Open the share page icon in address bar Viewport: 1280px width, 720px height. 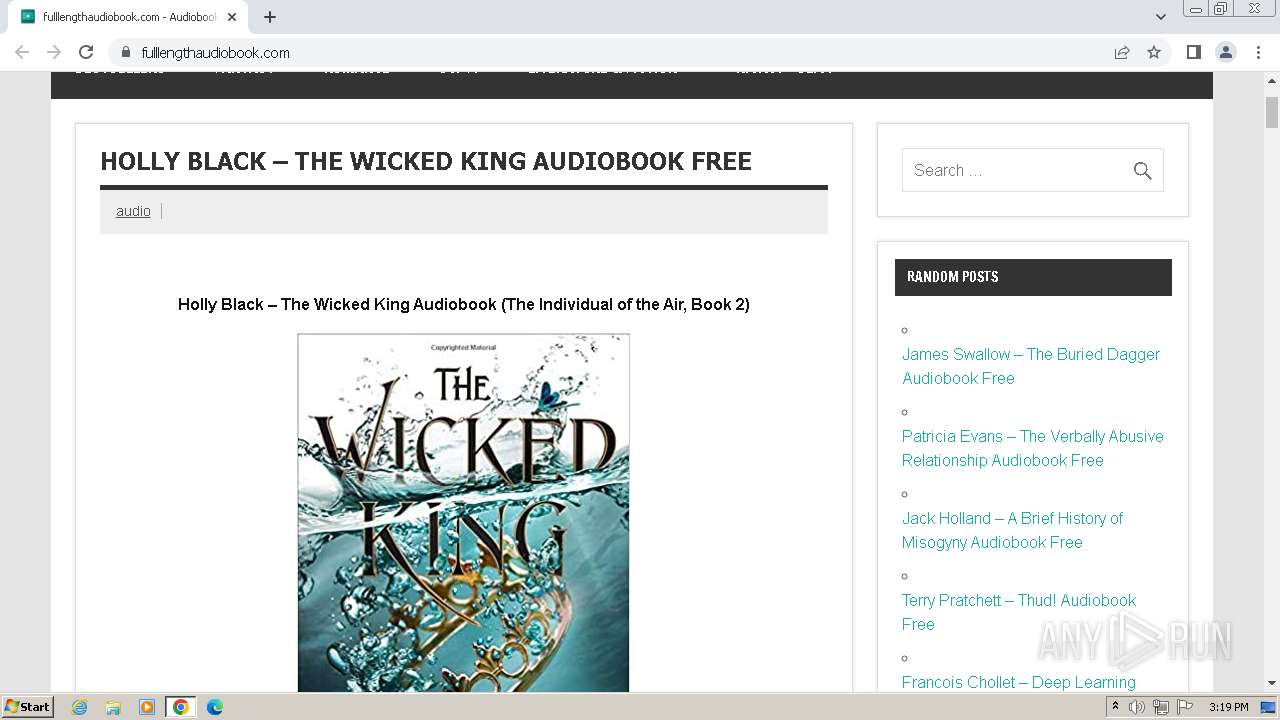(1122, 52)
